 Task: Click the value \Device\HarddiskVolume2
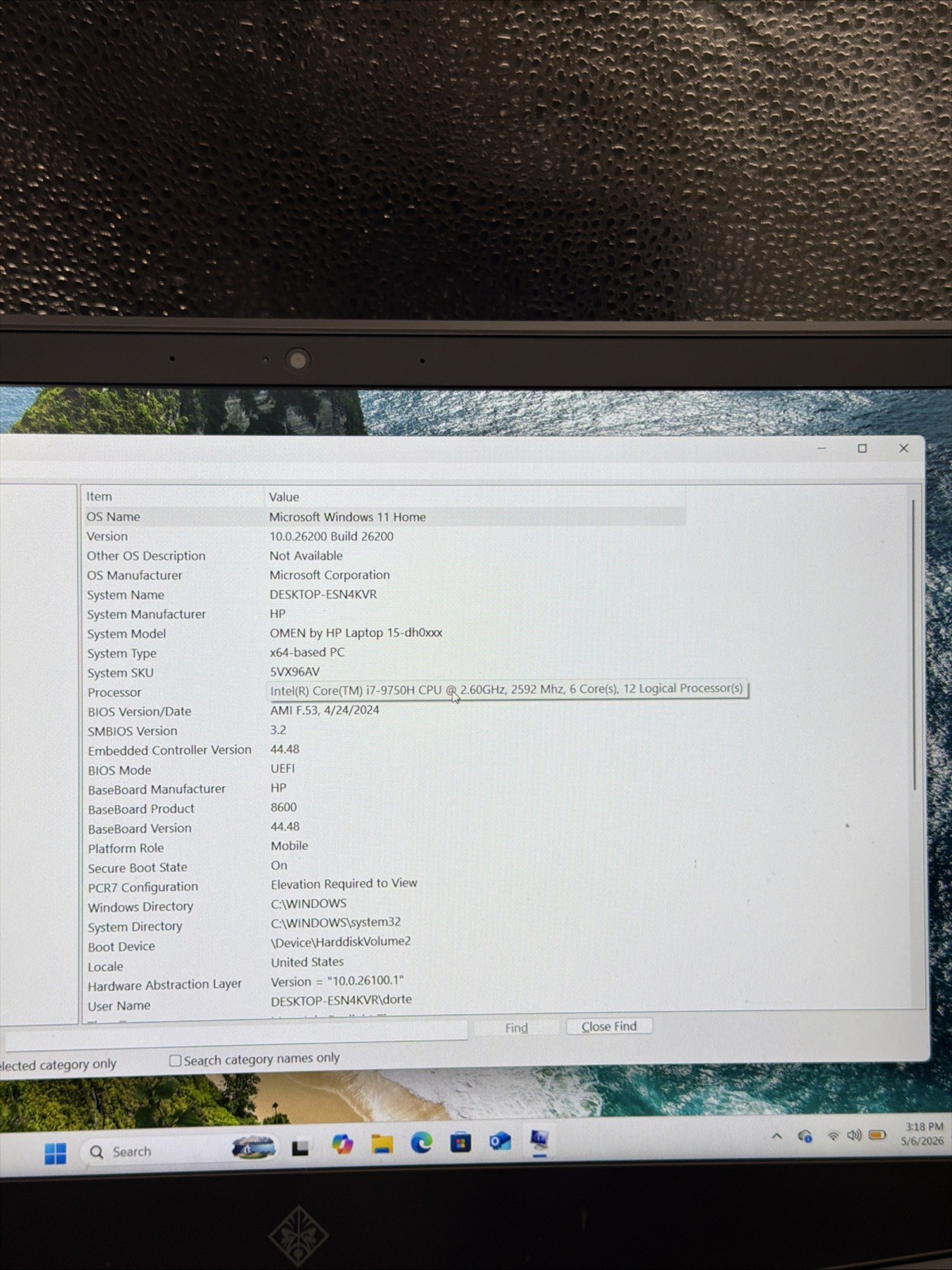341,941
